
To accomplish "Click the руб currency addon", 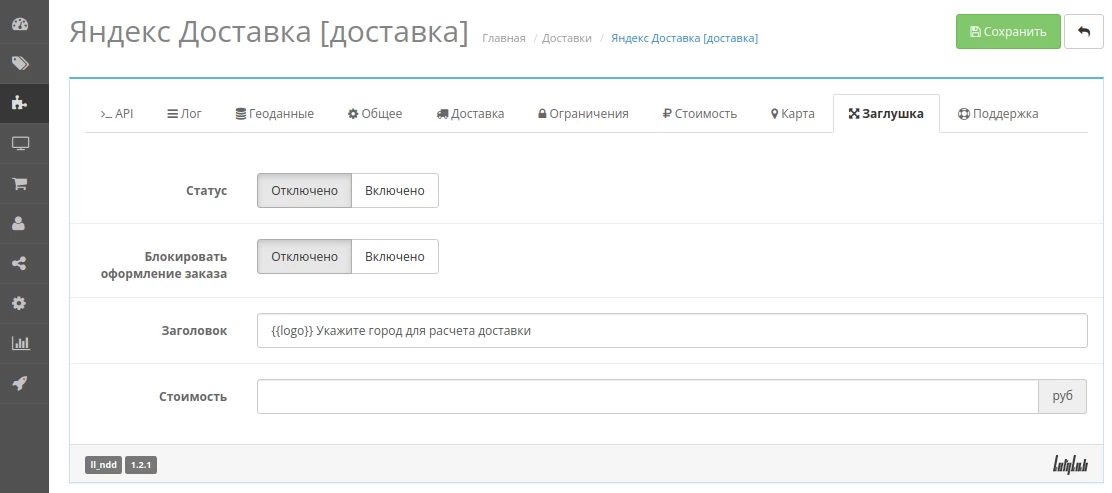I will (x=1062, y=397).
